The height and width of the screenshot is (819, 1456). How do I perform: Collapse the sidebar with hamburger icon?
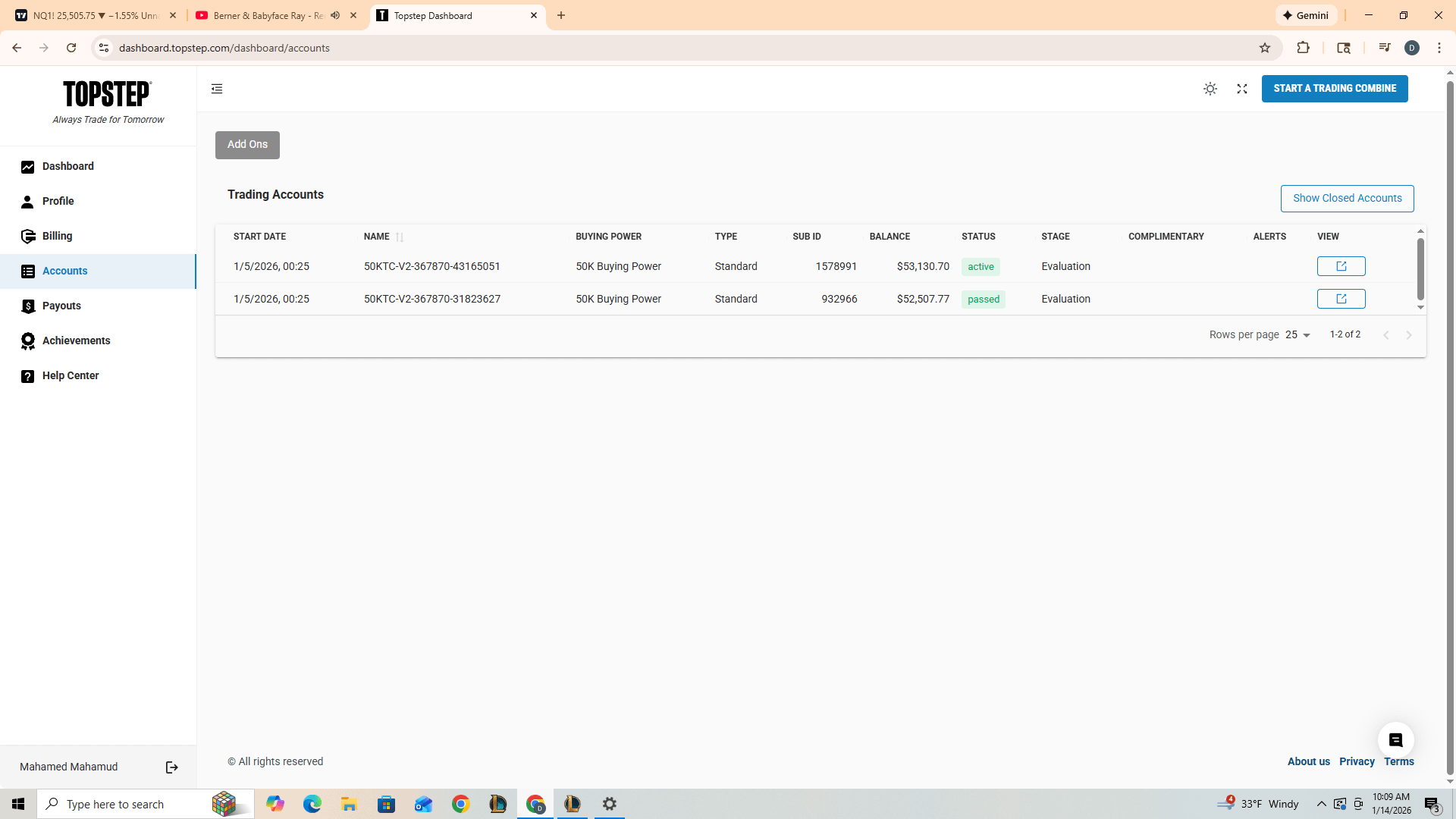[x=217, y=89]
